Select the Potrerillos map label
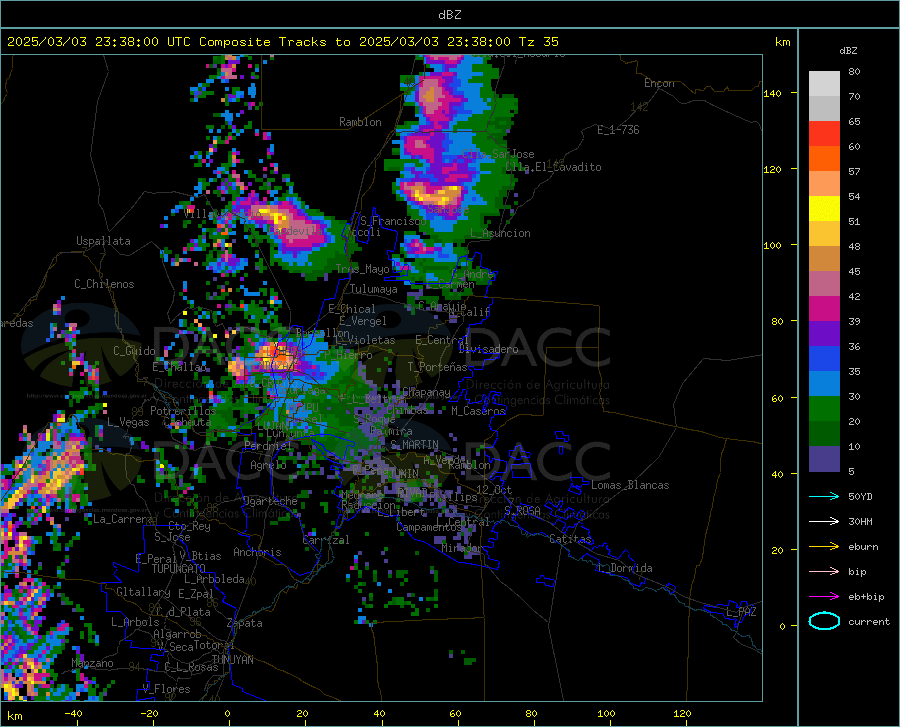Screen dimensions: 900x727 [x=183, y=411]
